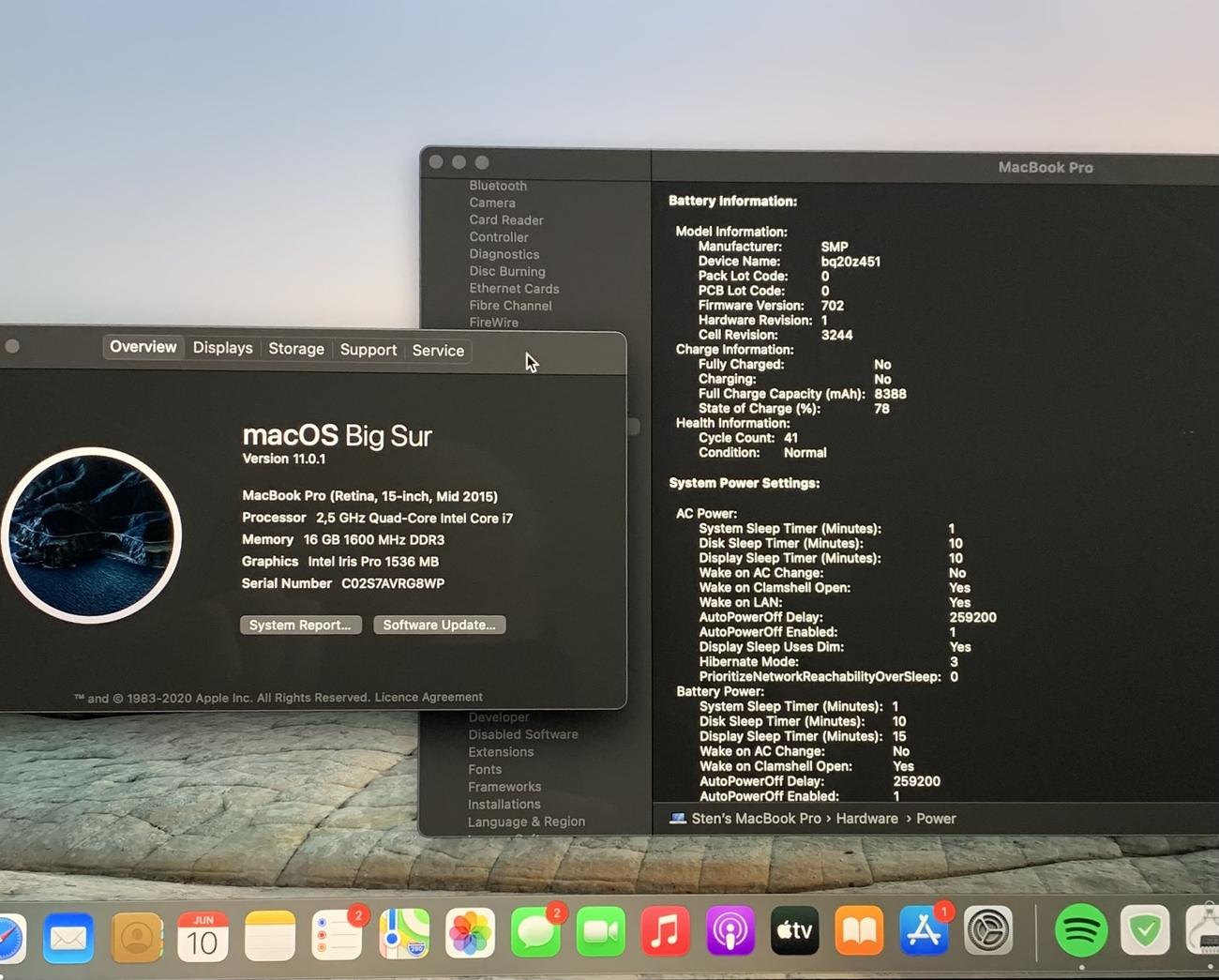1219x980 pixels.
Task: Open the Mail app in the Dock
Action: pos(68,937)
